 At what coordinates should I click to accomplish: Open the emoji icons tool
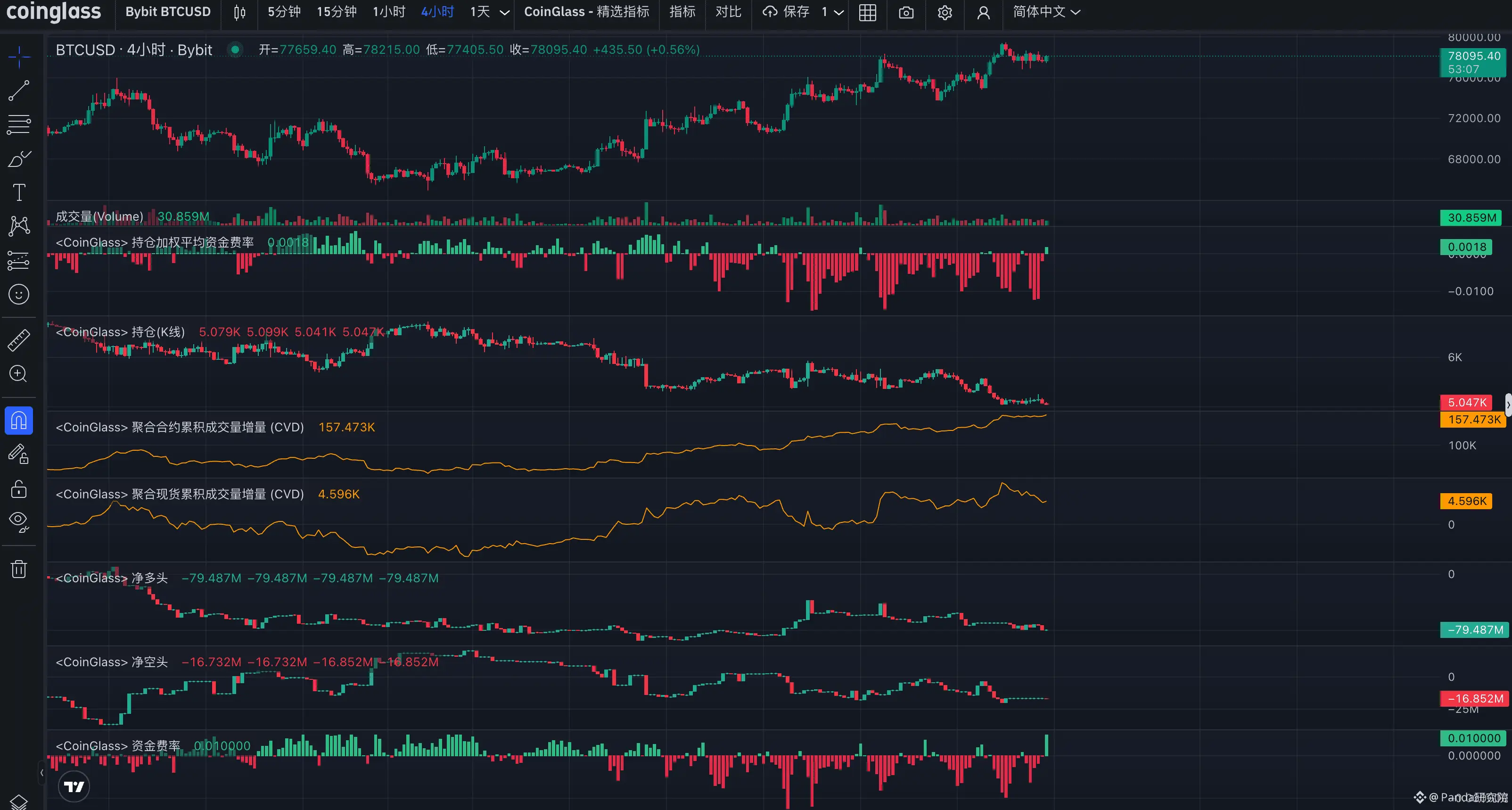pos(19,294)
